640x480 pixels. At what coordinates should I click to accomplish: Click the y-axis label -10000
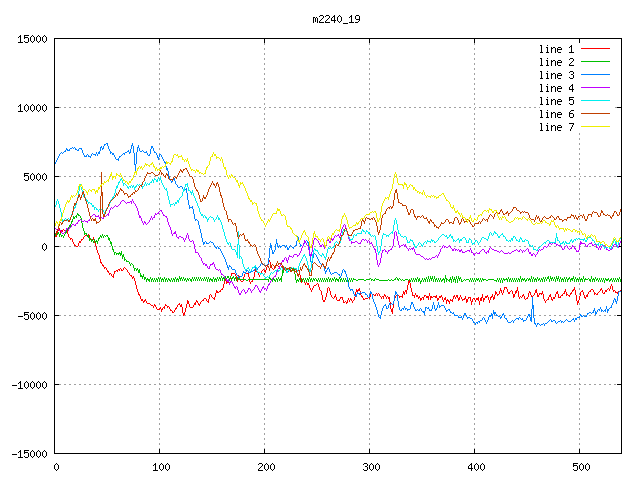pos(29,385)
